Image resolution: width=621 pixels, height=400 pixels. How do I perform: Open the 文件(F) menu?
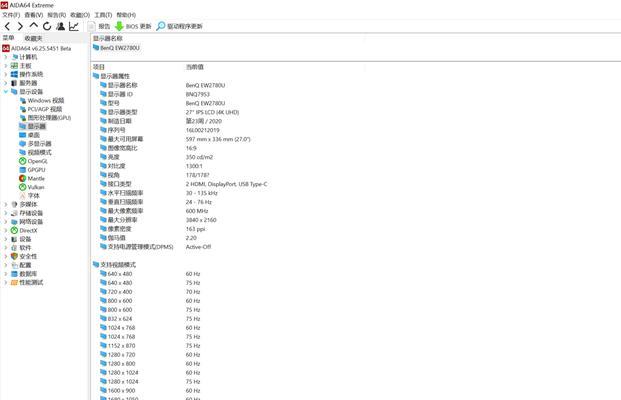11,15
